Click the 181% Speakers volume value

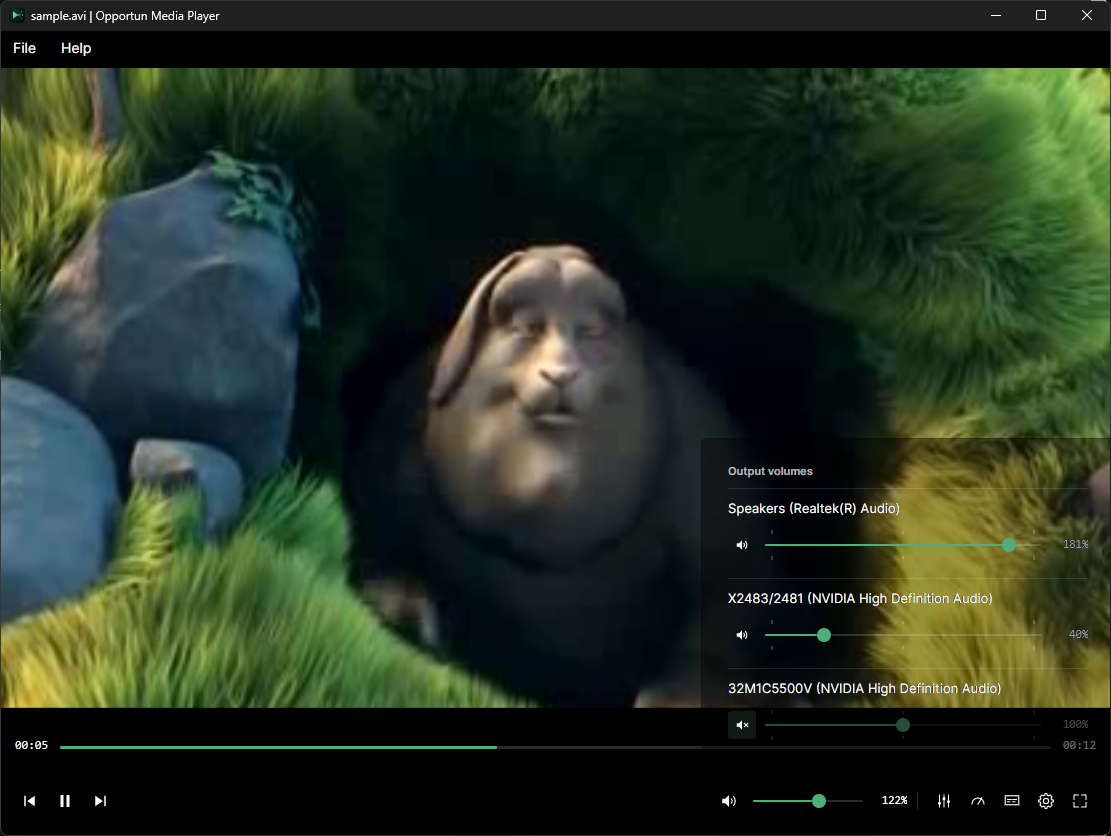[1076, 544]
